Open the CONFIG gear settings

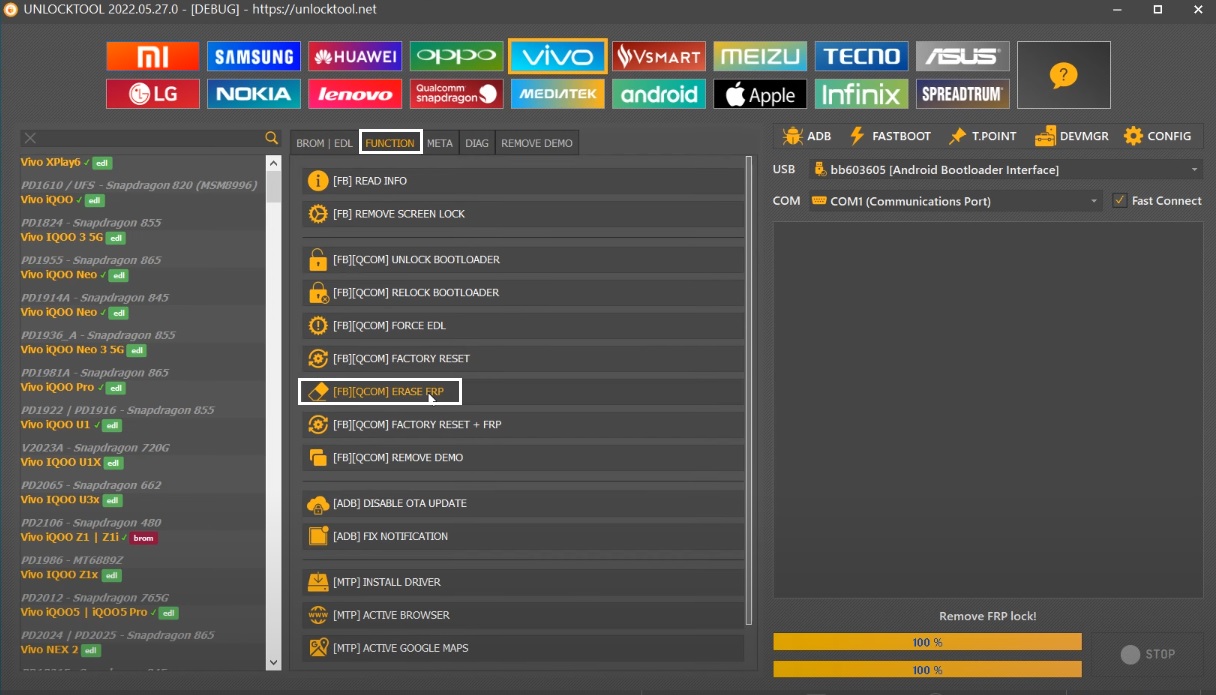(x=1158, y=136)
